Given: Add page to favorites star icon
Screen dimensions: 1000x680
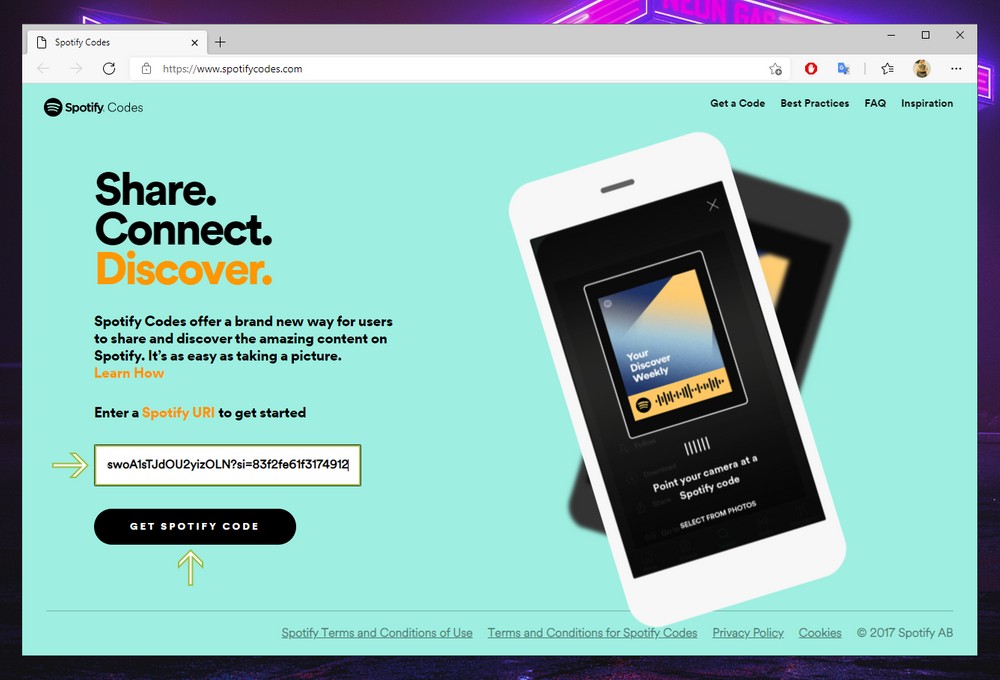Looking at the screenshot, I should [775, 69].
